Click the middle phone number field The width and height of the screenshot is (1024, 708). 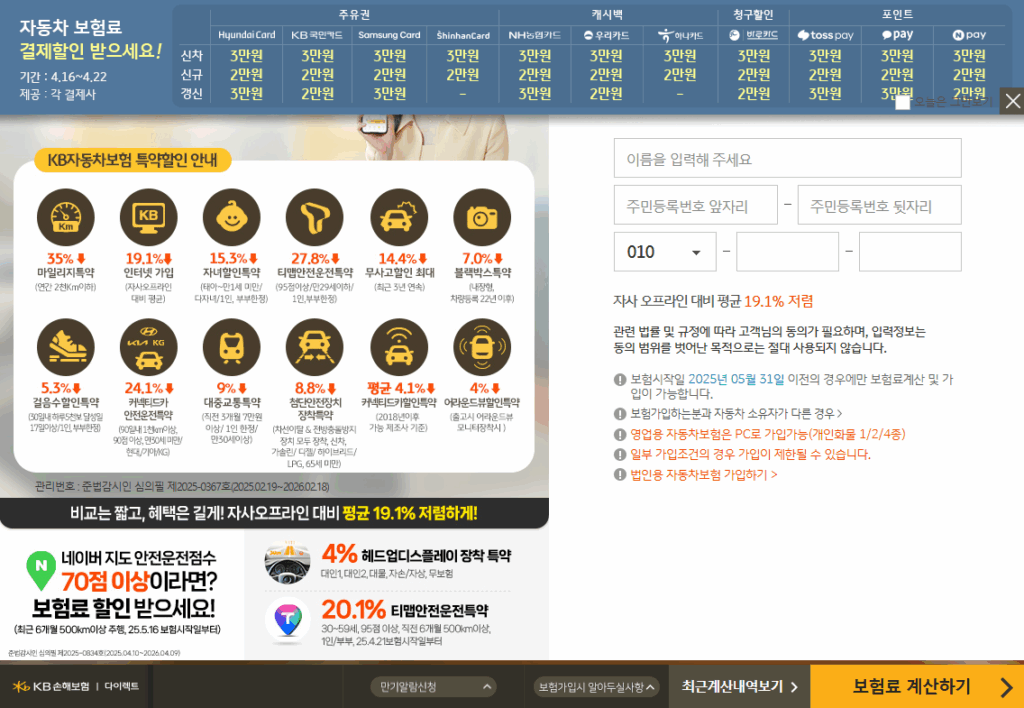click(788, 251)
